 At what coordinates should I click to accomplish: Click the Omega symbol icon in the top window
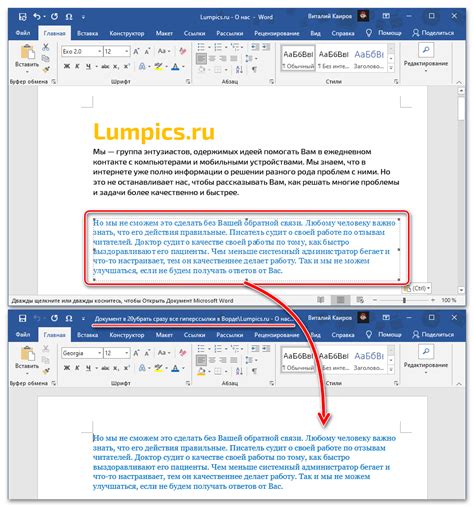click(69, 17)
